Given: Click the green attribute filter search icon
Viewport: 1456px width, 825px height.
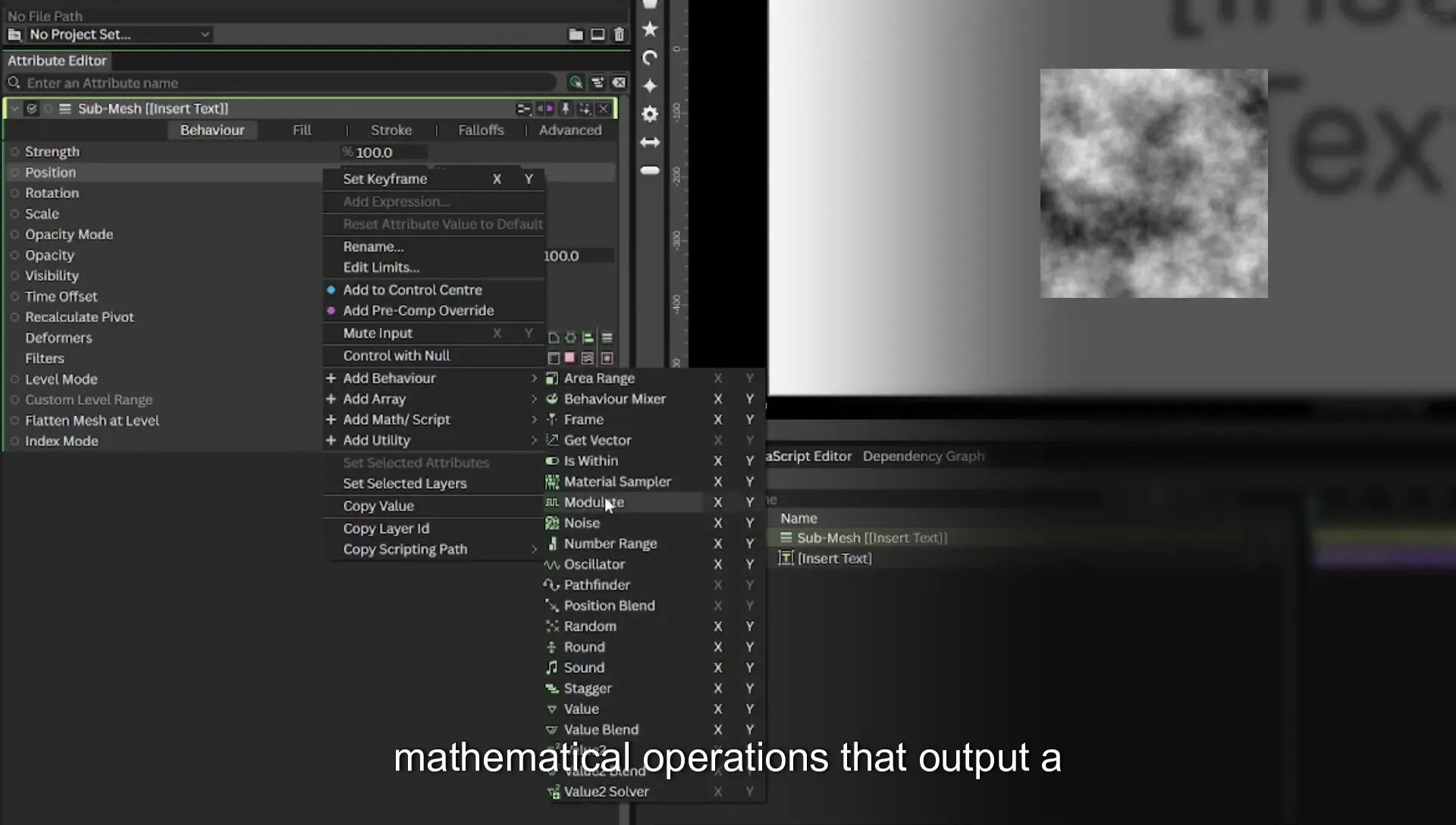Looking at the screenshot, I should [576, 83].
